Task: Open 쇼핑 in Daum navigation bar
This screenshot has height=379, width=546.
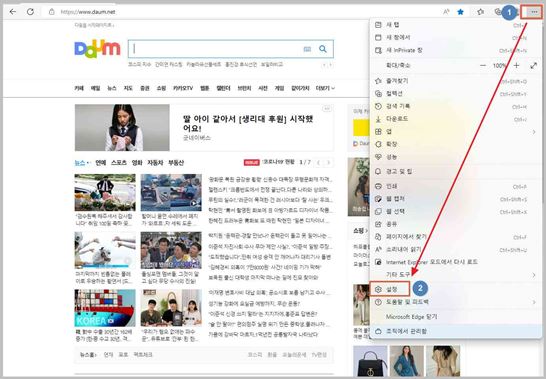Action: [161, 88]
